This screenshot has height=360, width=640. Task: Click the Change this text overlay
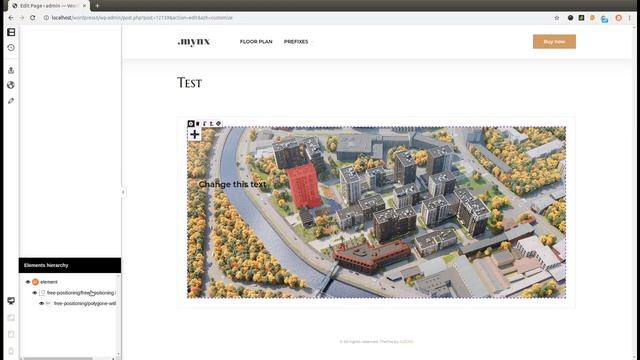232,184
